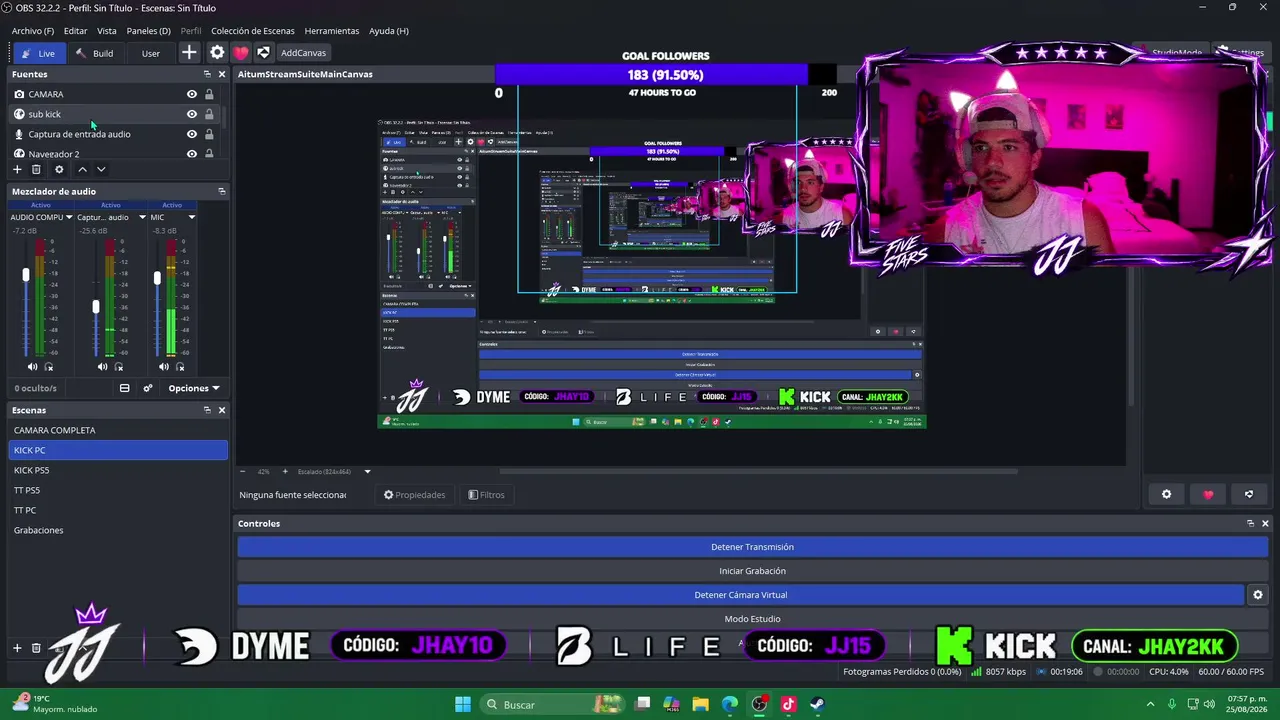Float the Fuentes dock panel
The width and height of the screenshot is (1280, 720).
[x=207, y=74]
